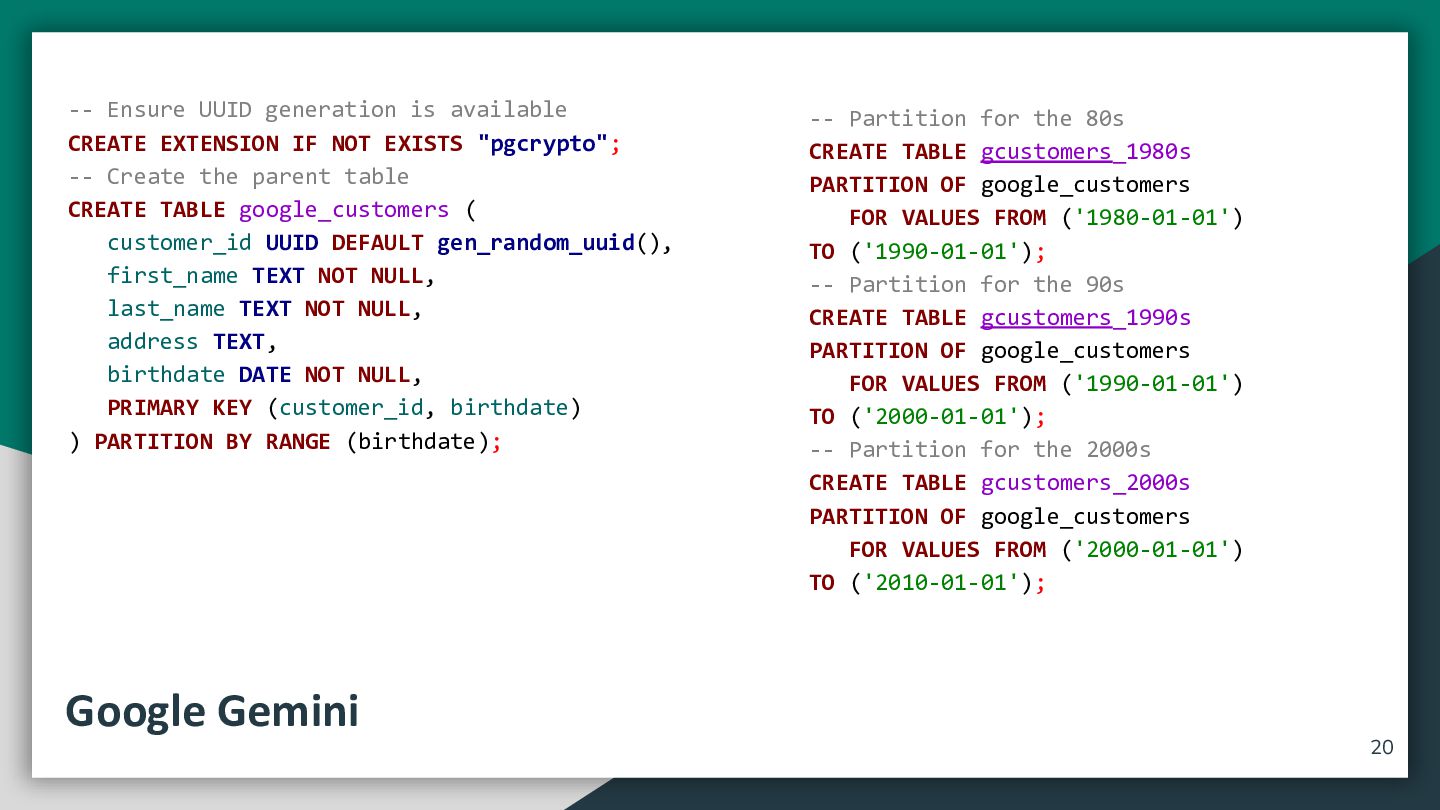Click the PRIMARY KEY keyword

pyautogui.click(x=179, y=408)
